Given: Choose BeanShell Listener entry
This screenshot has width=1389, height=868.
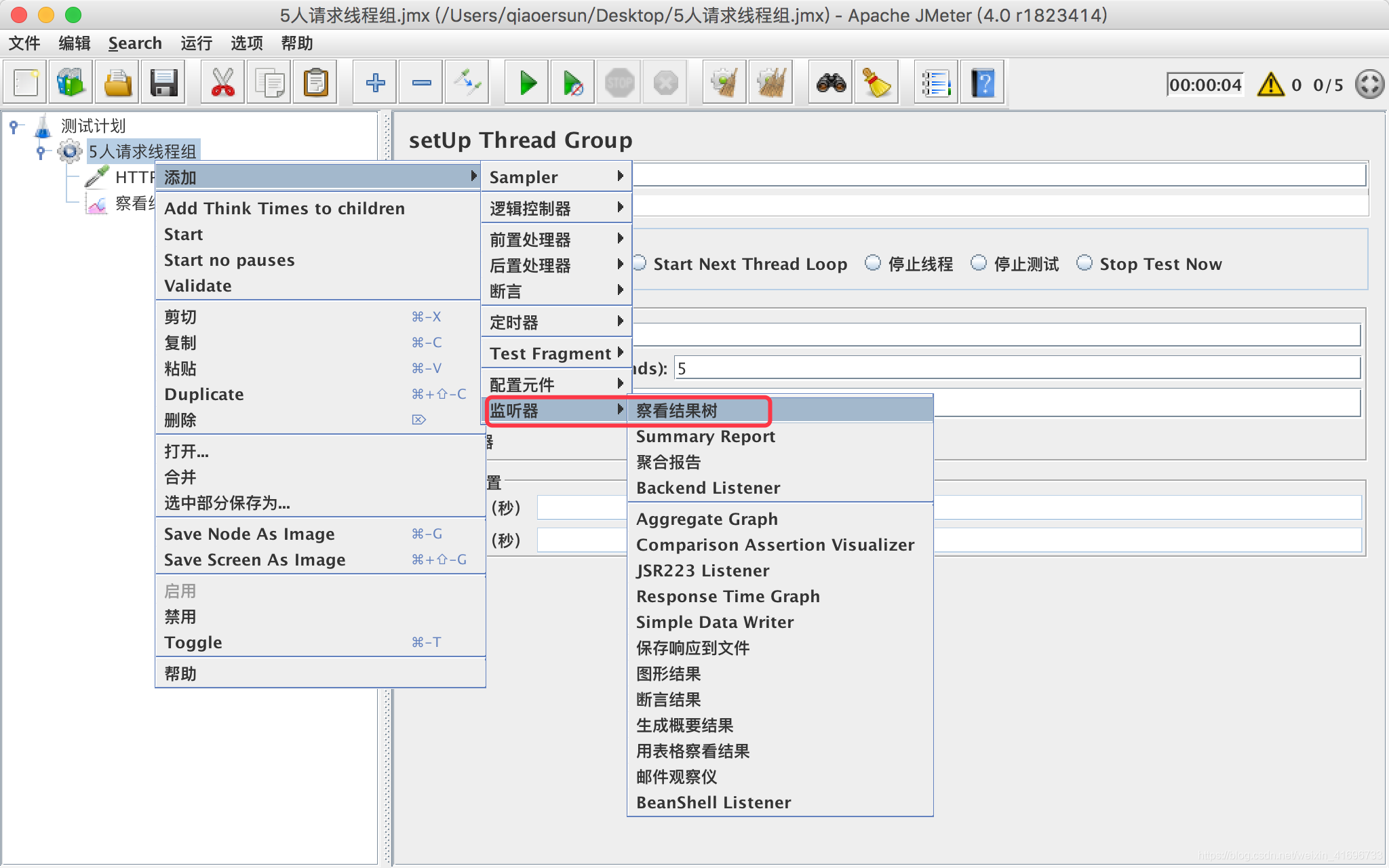Looking at the screenshot, I should point(780,802).
